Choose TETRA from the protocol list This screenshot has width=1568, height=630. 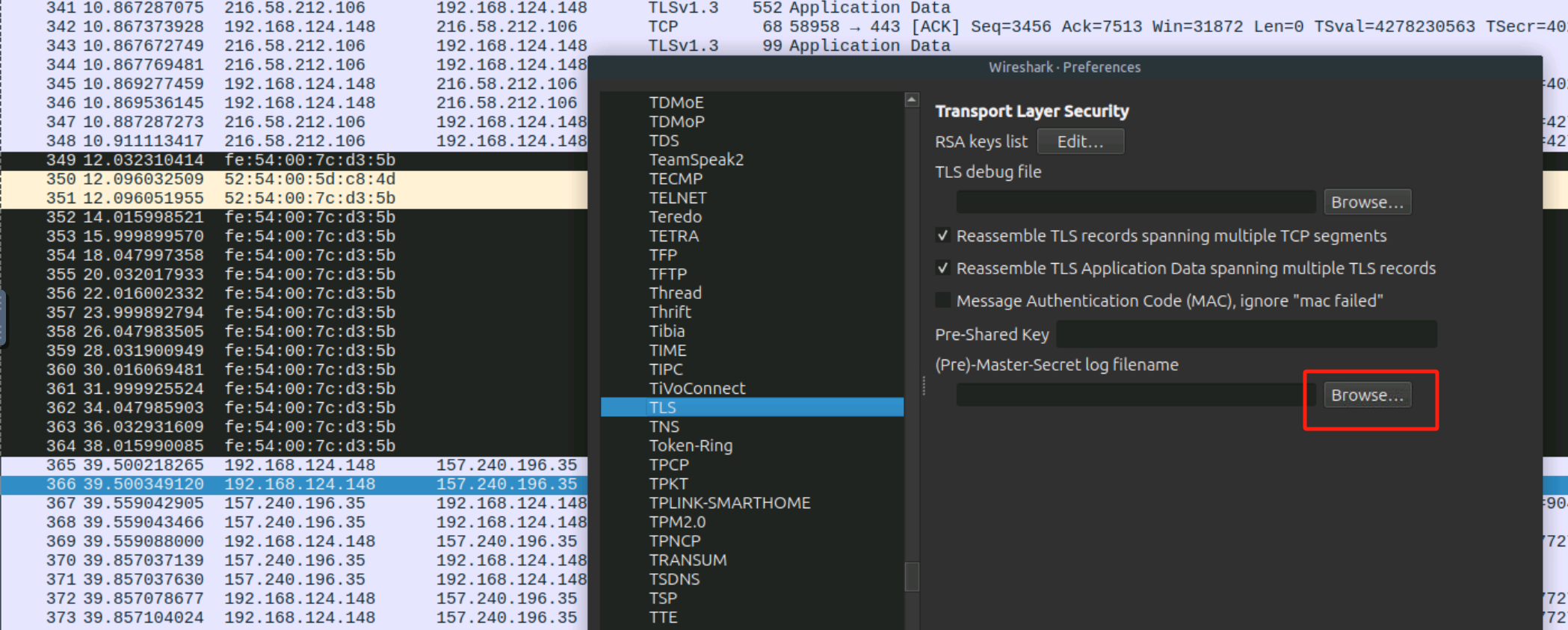pos(752,235)
